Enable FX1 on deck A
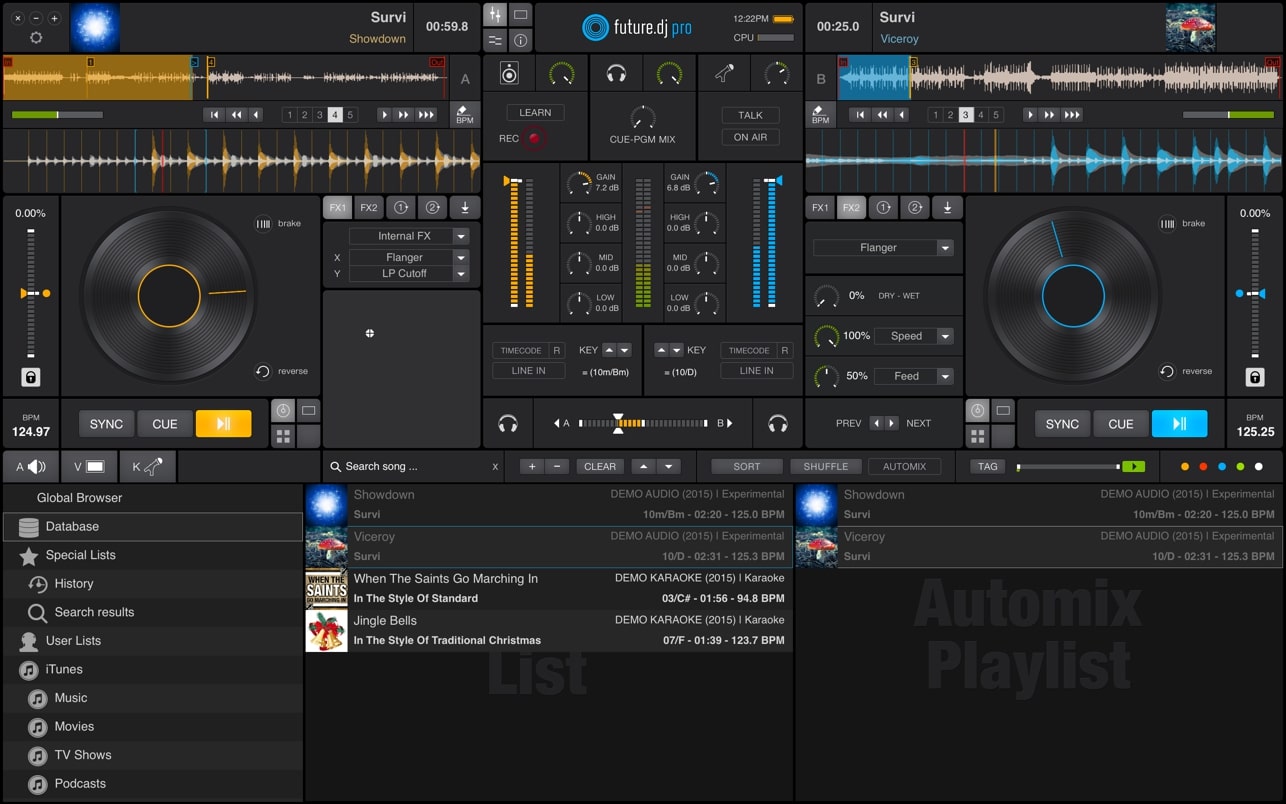The image size is (1286, 804). (337, 207)
